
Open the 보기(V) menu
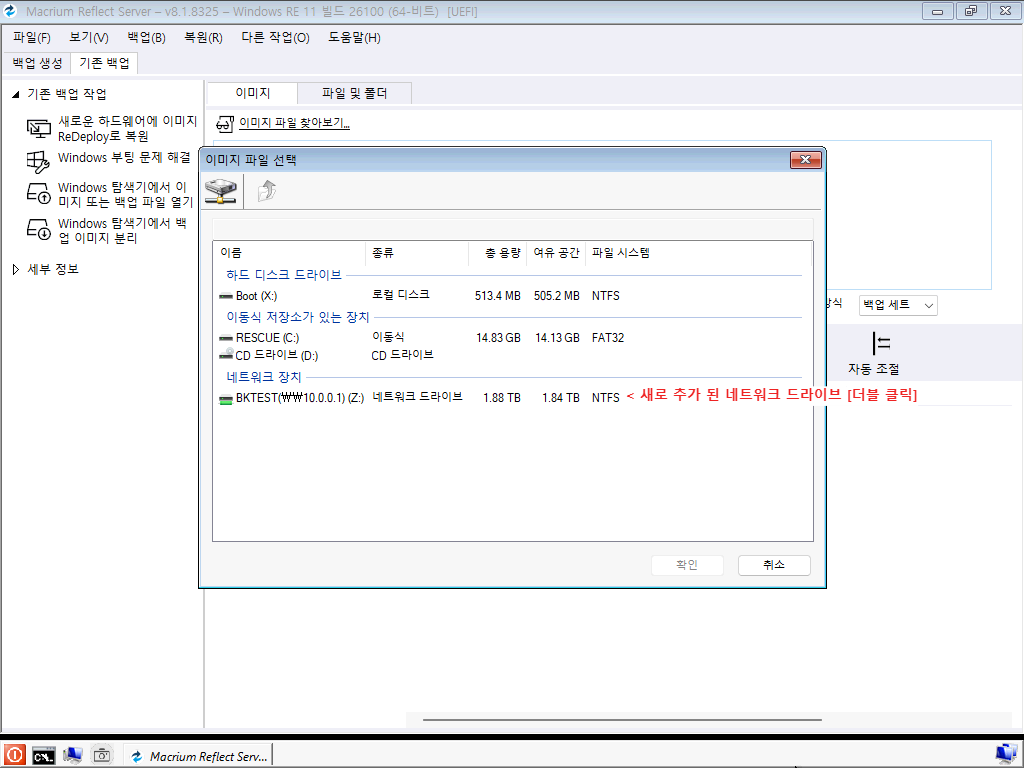click(89, 37)
